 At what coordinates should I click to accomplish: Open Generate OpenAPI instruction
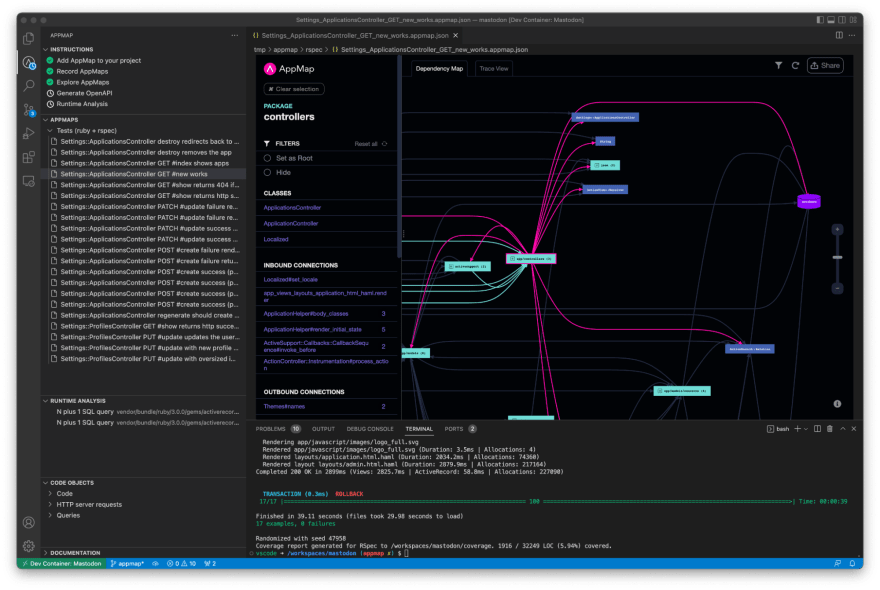point(84,93)
